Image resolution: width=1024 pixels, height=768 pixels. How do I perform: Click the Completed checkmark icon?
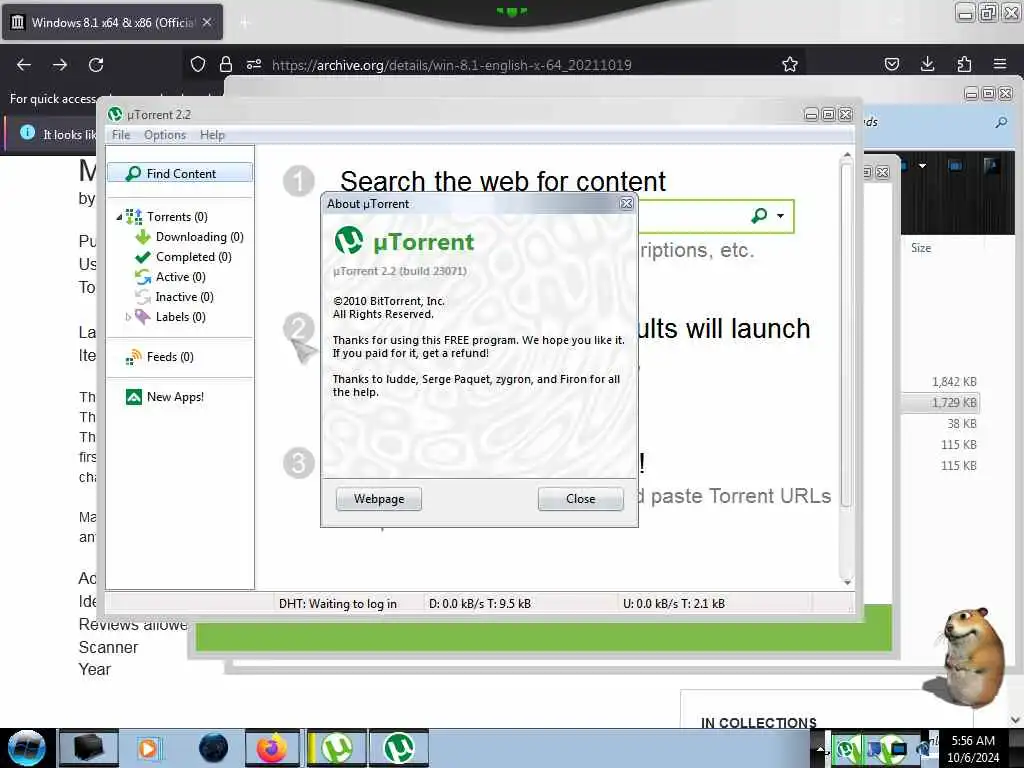(142, 257)
